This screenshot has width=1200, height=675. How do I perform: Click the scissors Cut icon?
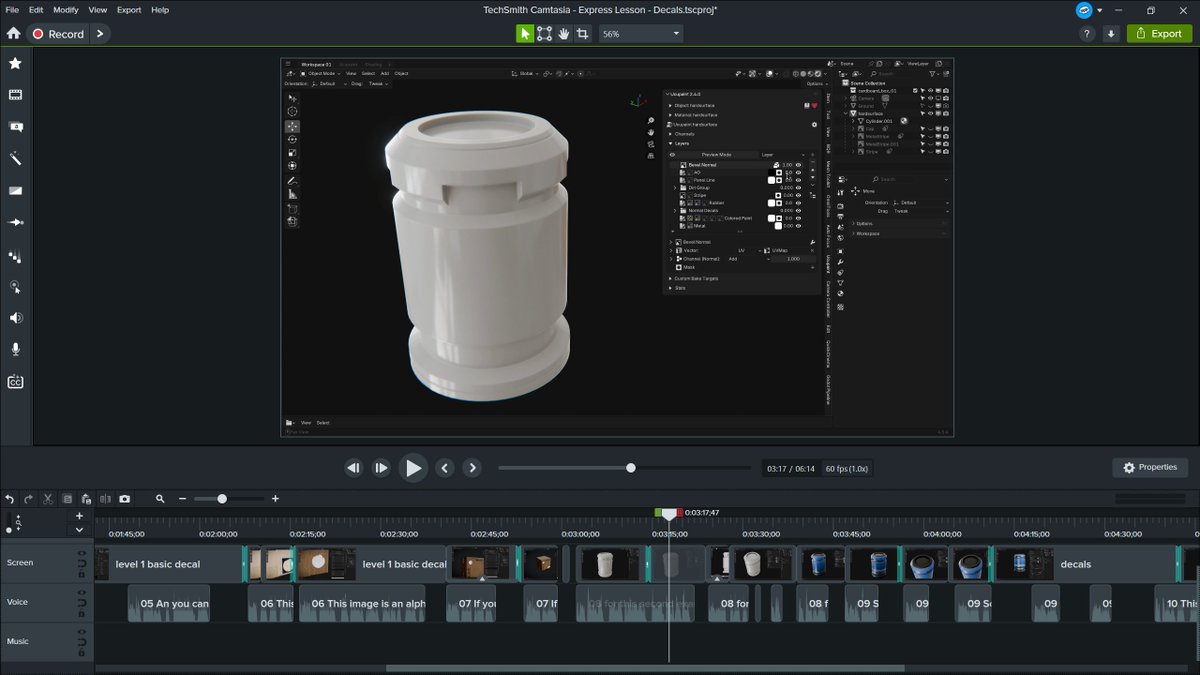(x=47, y=499)
